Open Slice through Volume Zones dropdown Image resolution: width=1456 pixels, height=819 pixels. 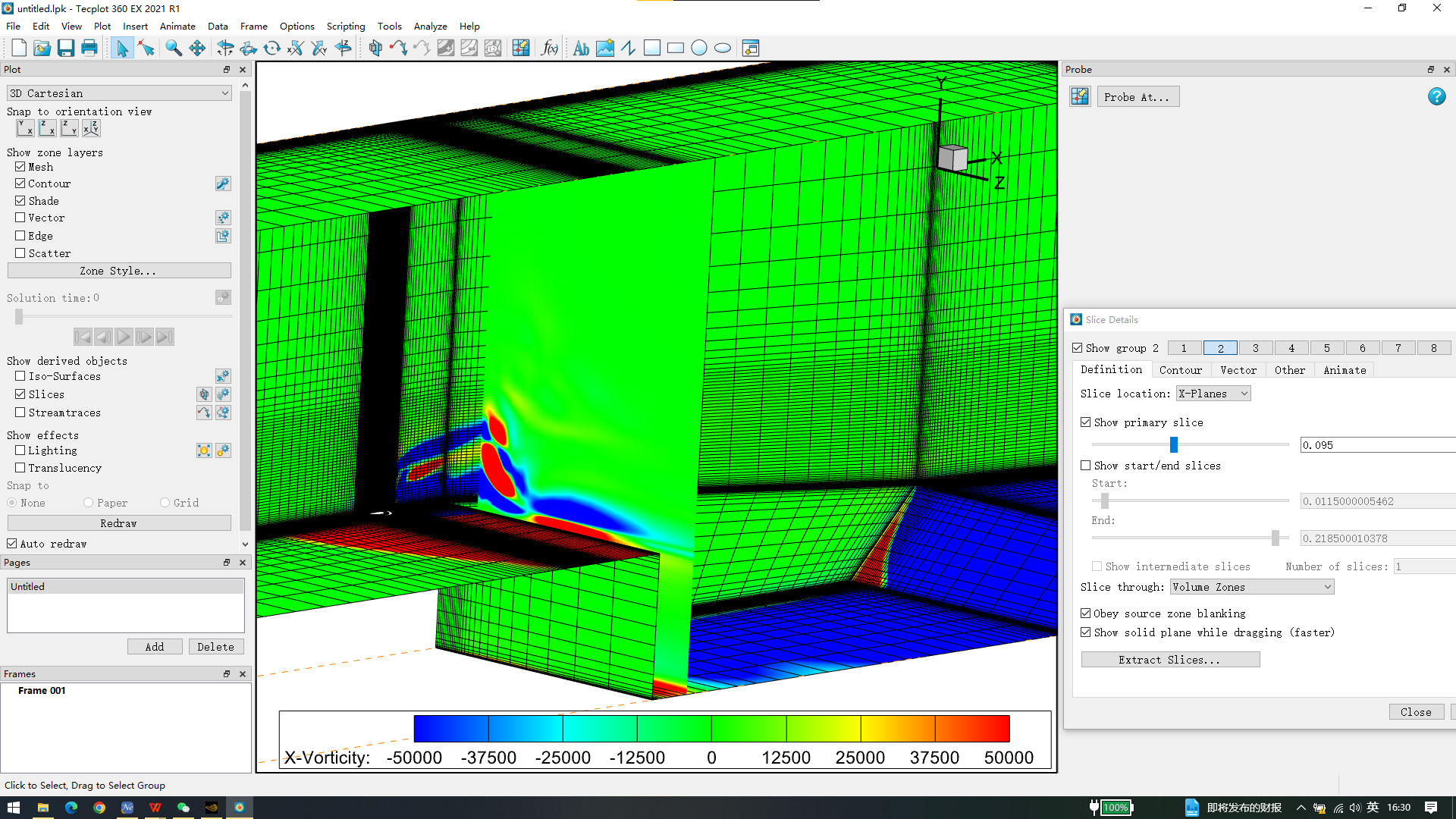(1251, 587)
